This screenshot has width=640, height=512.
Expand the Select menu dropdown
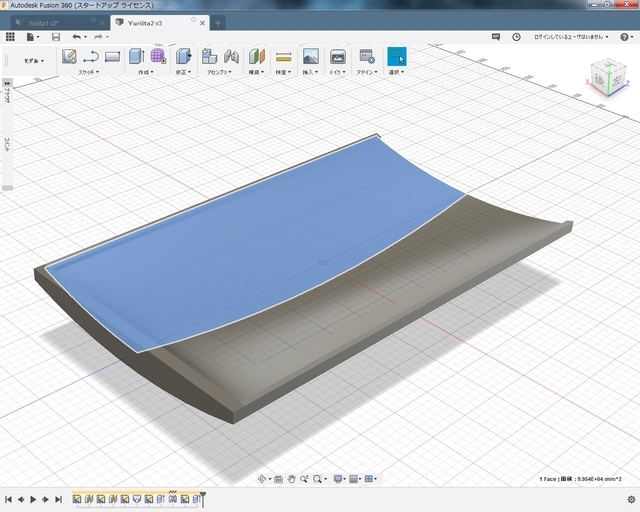click(x=396, y=72)
